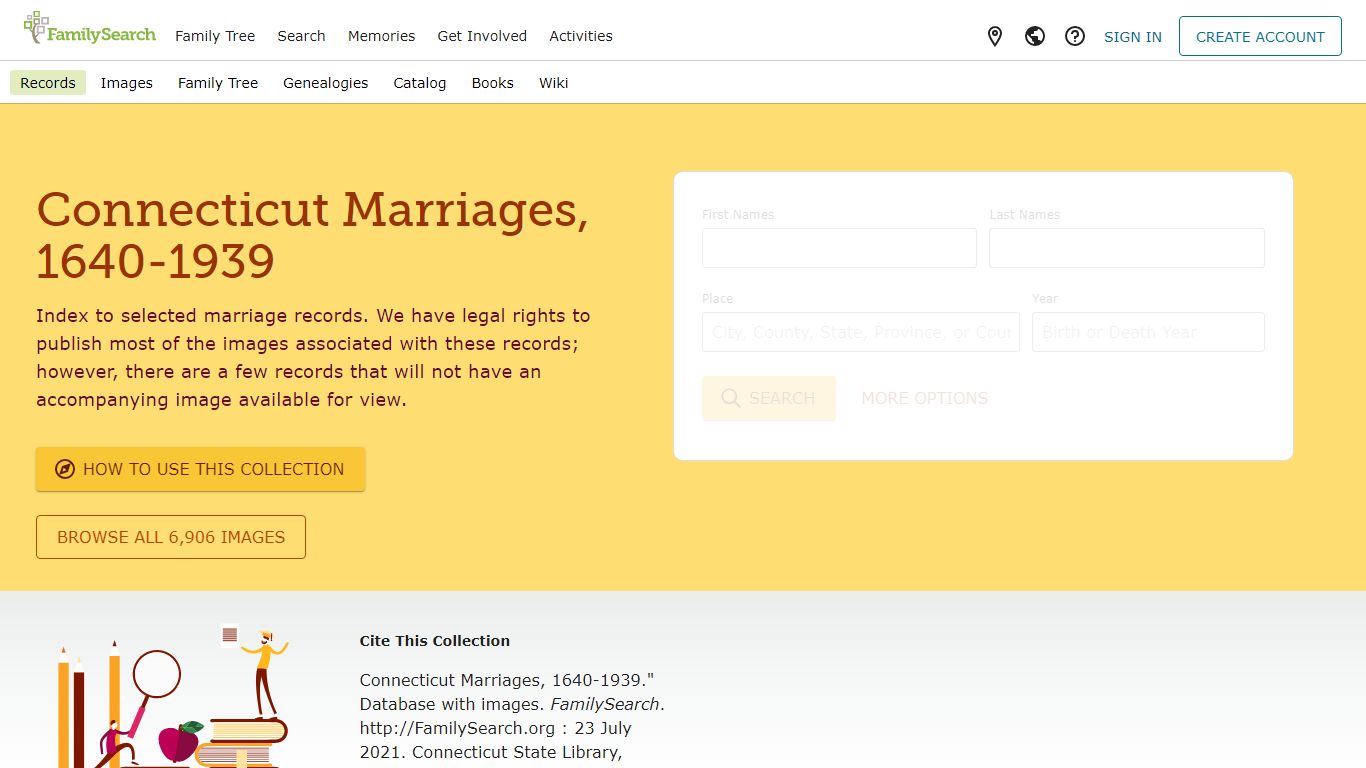
Task: Focus the Last Names input field
Action: click(1127, 248)
